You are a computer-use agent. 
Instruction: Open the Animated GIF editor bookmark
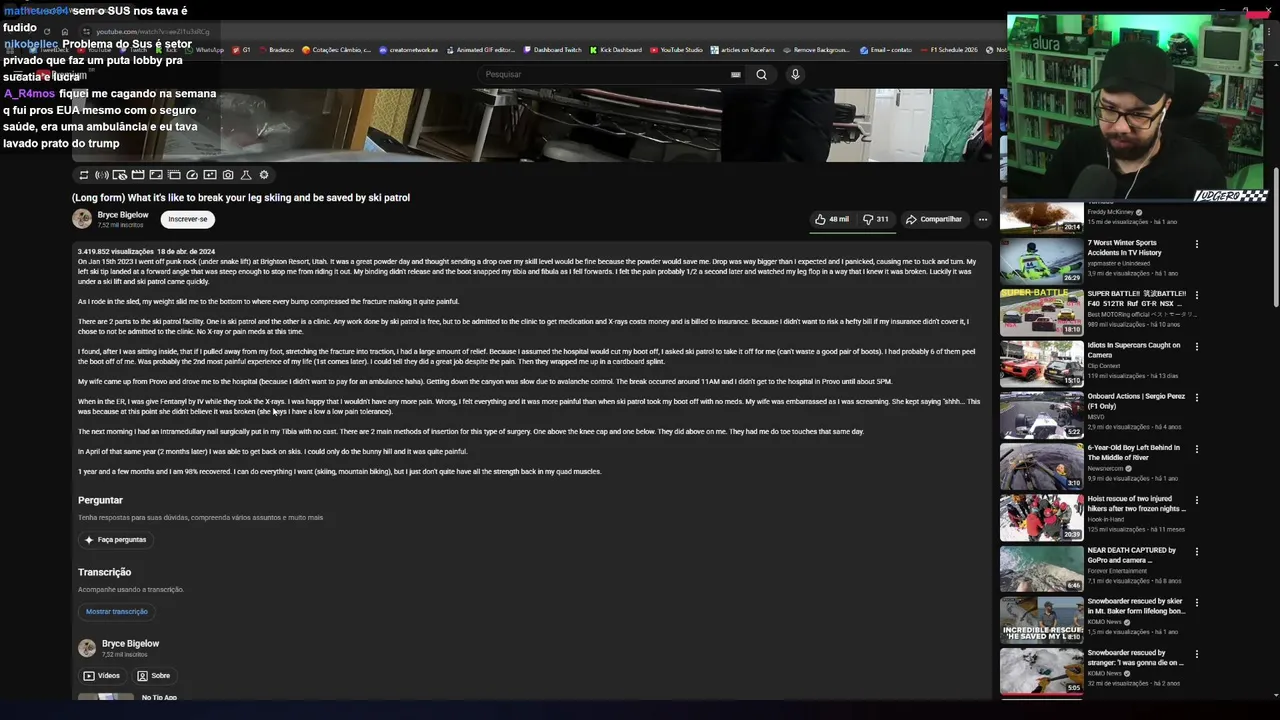[480, 50]
